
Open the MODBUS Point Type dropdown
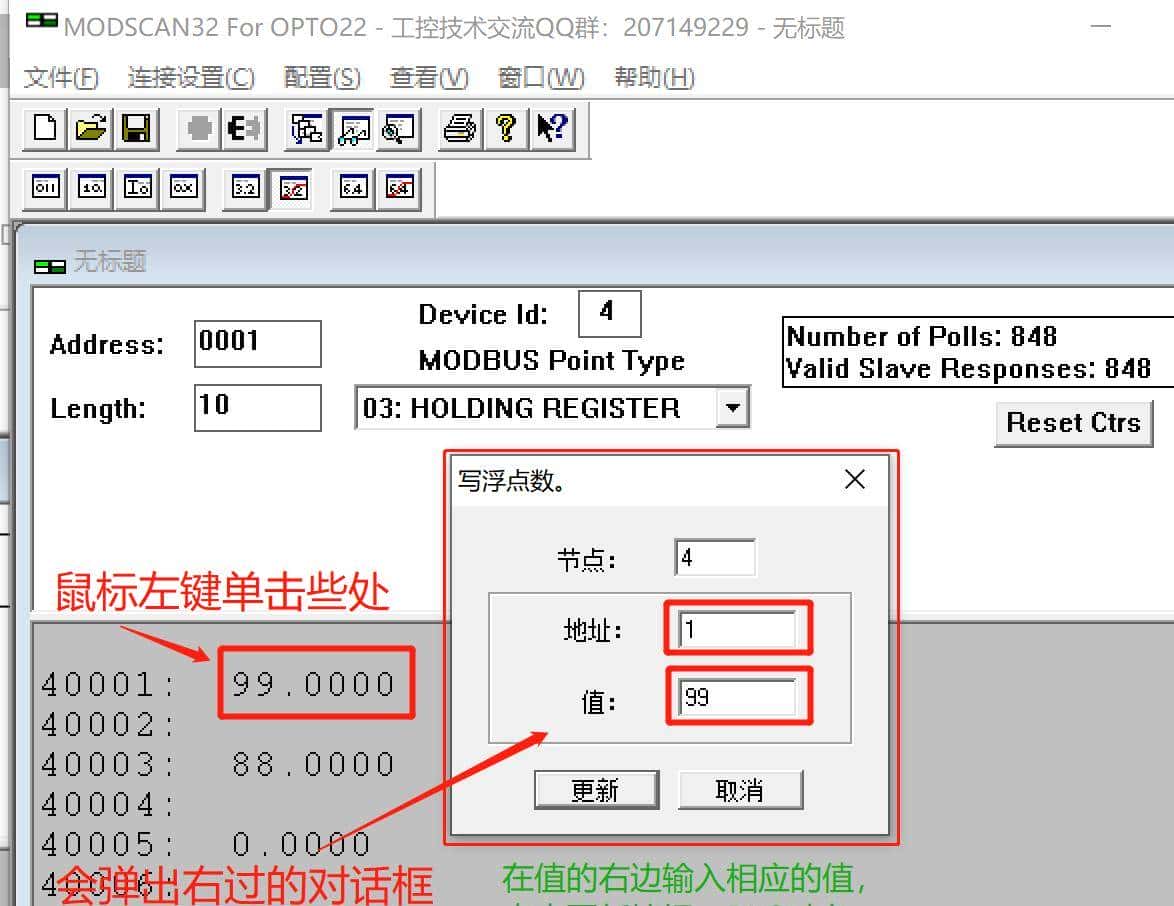733,407
